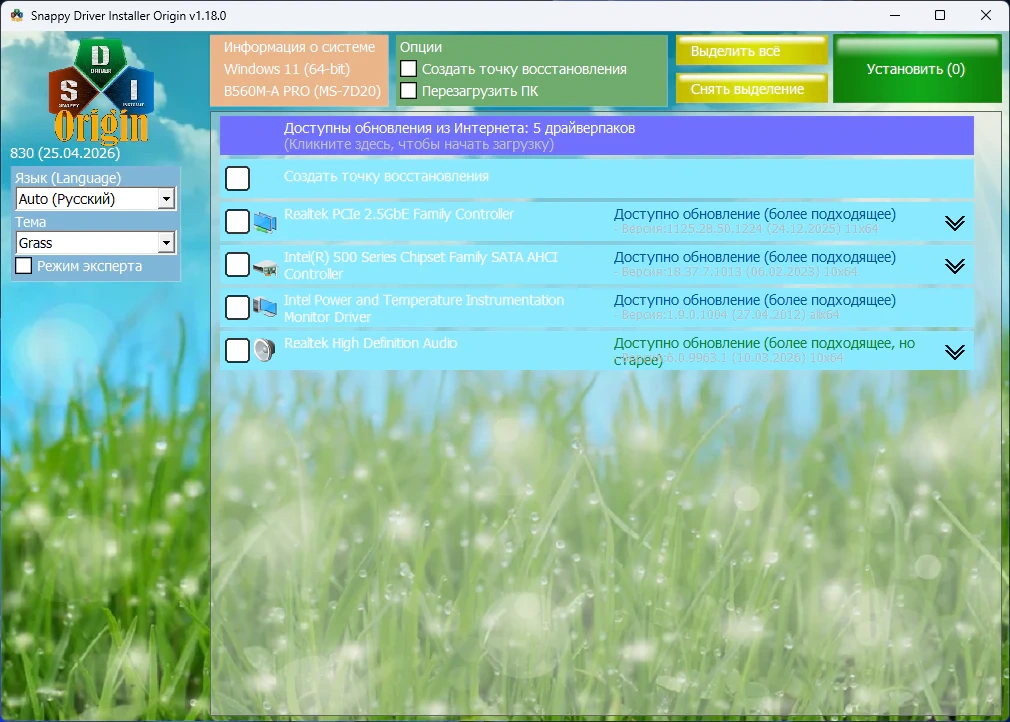Click the 'Realtek High Definition Audio' name
1010x722 pixels.
370,343
